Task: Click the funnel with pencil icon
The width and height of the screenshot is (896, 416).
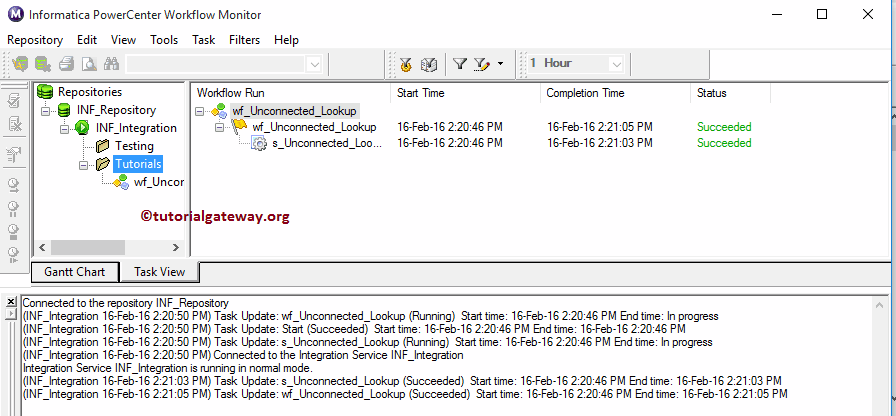Action: pos(482,65)
